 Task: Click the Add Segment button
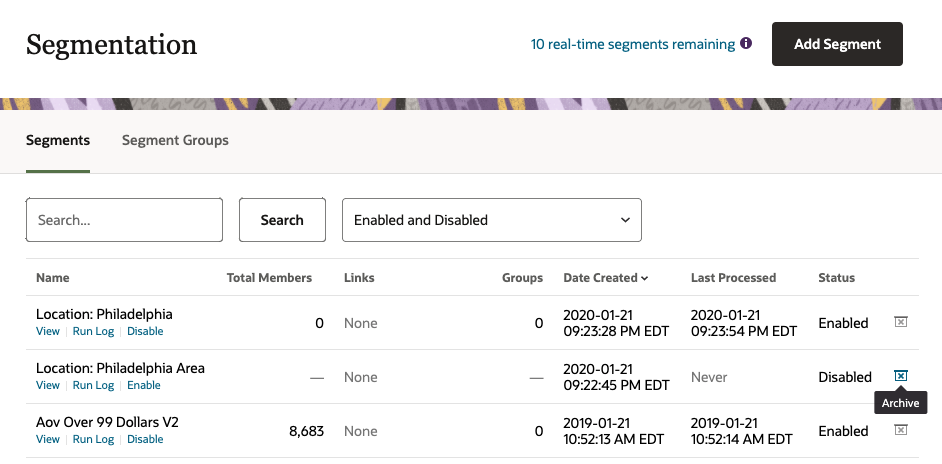tap(837, 44)
